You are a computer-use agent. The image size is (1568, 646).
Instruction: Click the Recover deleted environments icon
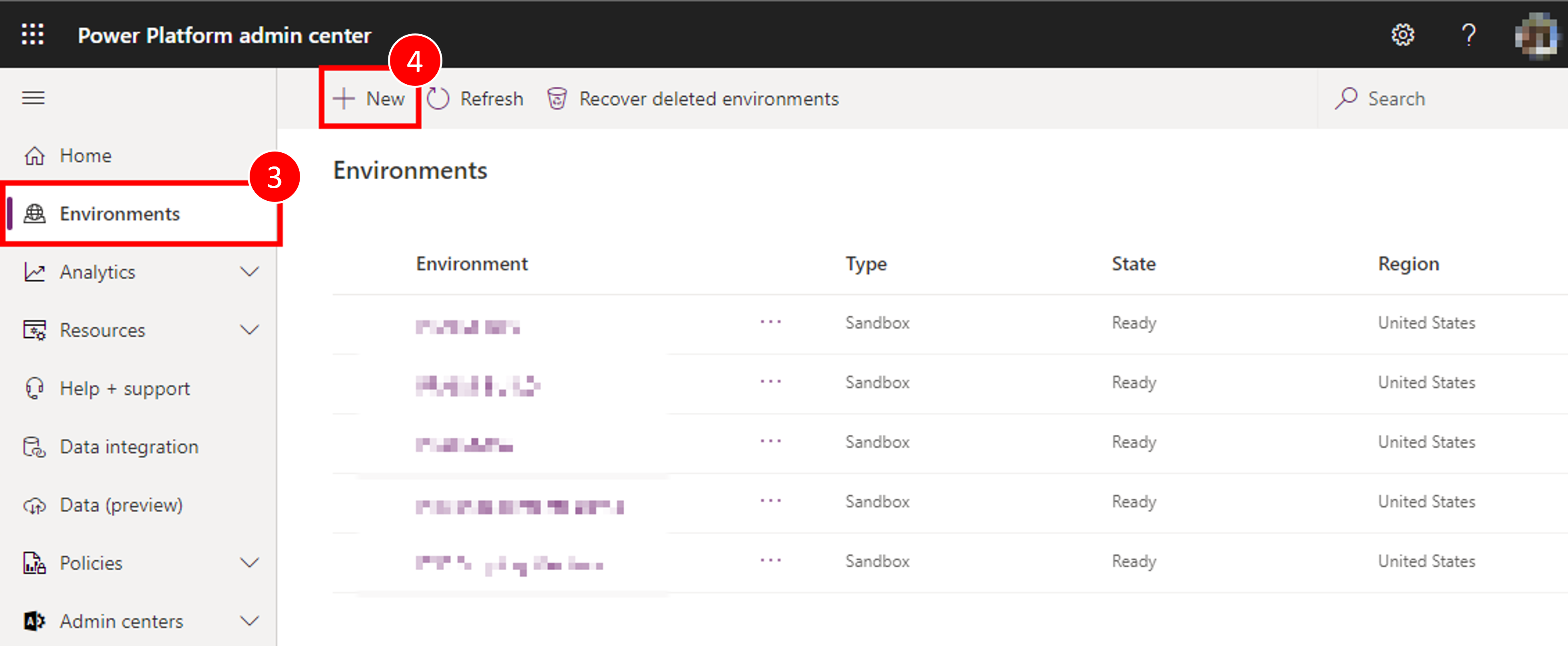point(556,98)
